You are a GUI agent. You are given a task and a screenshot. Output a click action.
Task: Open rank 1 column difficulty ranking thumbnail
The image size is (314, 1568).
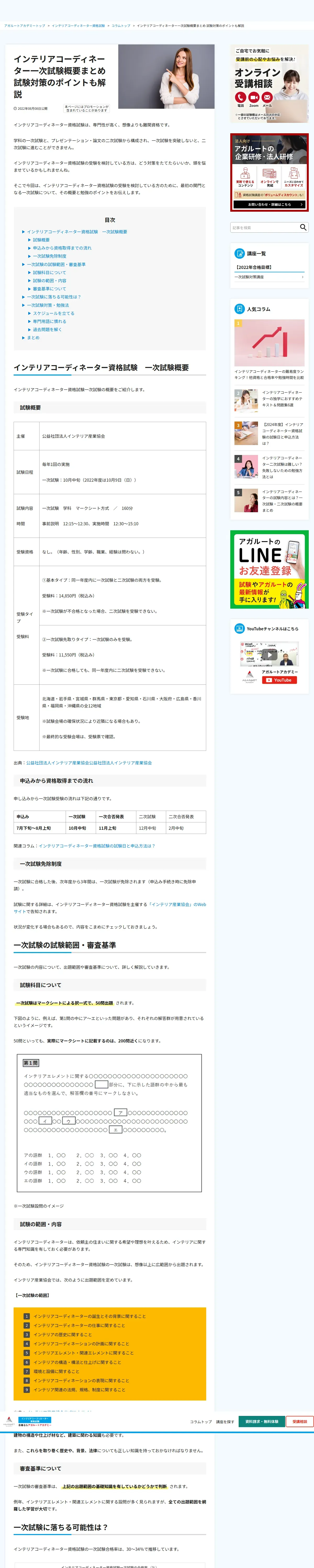point(270,342)
